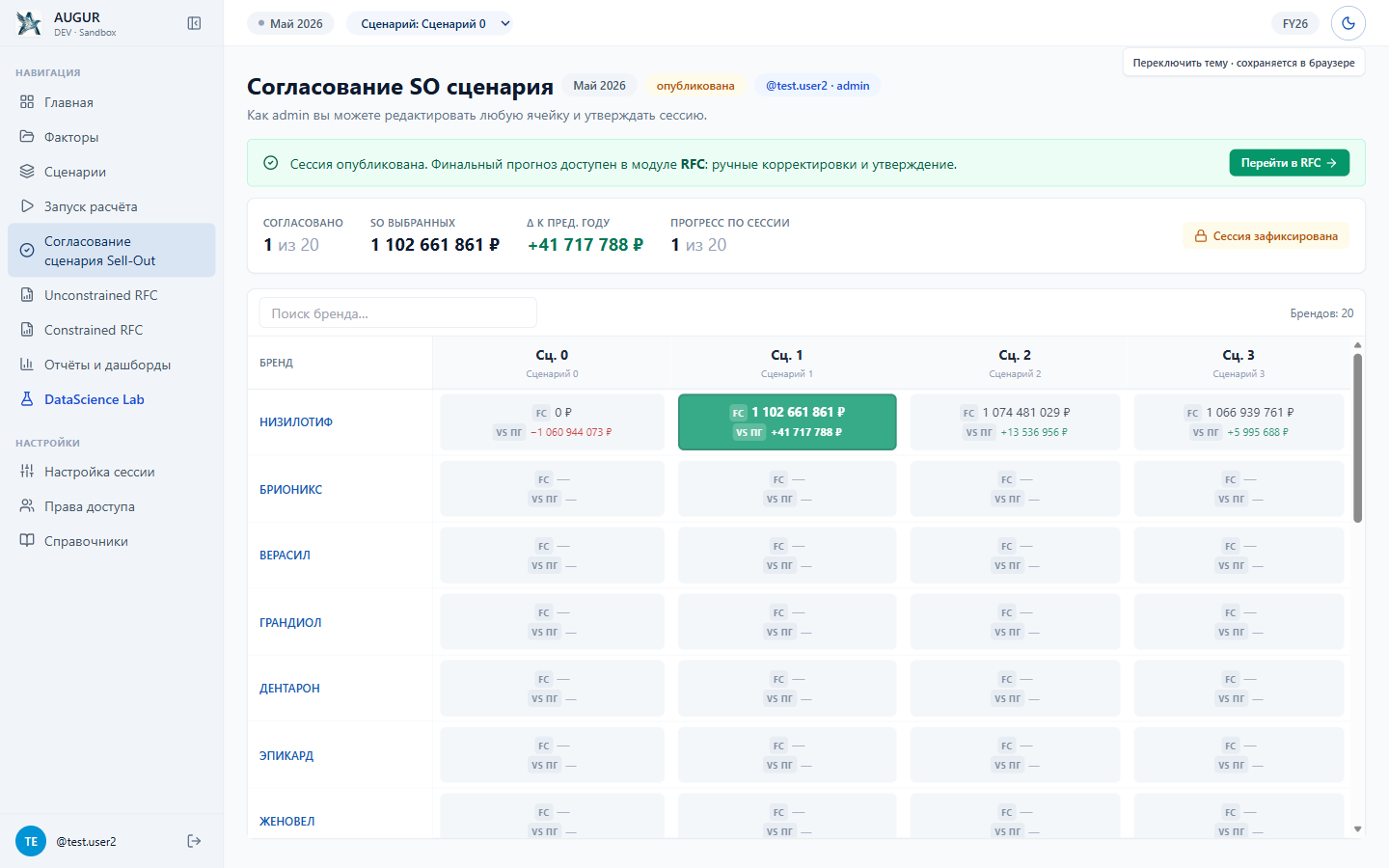Viewport: 1389px width, 868px height.
Task: Click the Поиск бренда search field
Action: point(398,313)
